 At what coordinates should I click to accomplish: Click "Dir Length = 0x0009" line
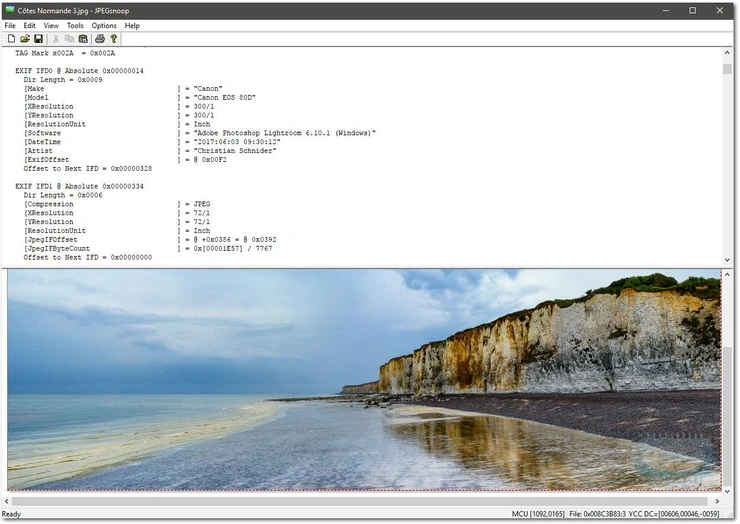63,79
